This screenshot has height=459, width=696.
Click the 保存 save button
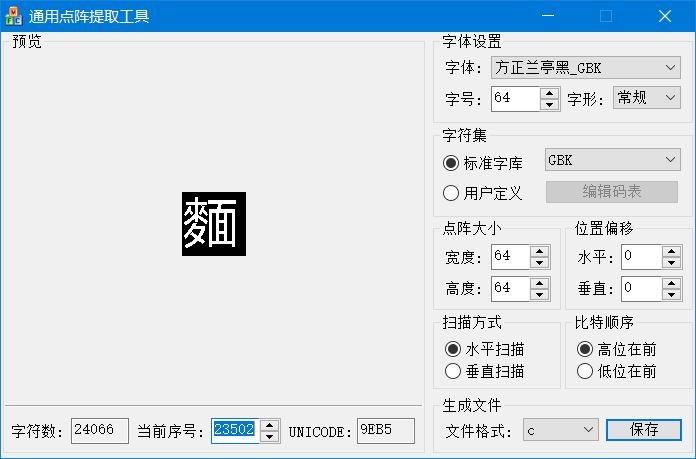[x=644, y=430]
